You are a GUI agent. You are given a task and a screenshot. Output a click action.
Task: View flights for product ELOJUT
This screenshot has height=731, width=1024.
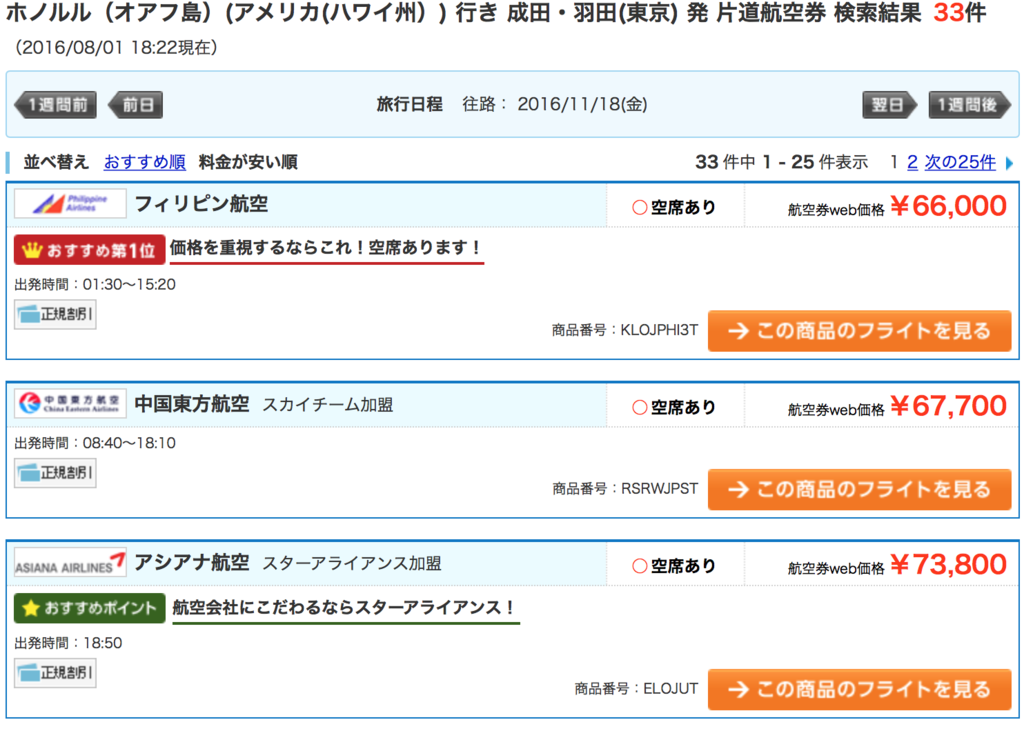859,689
